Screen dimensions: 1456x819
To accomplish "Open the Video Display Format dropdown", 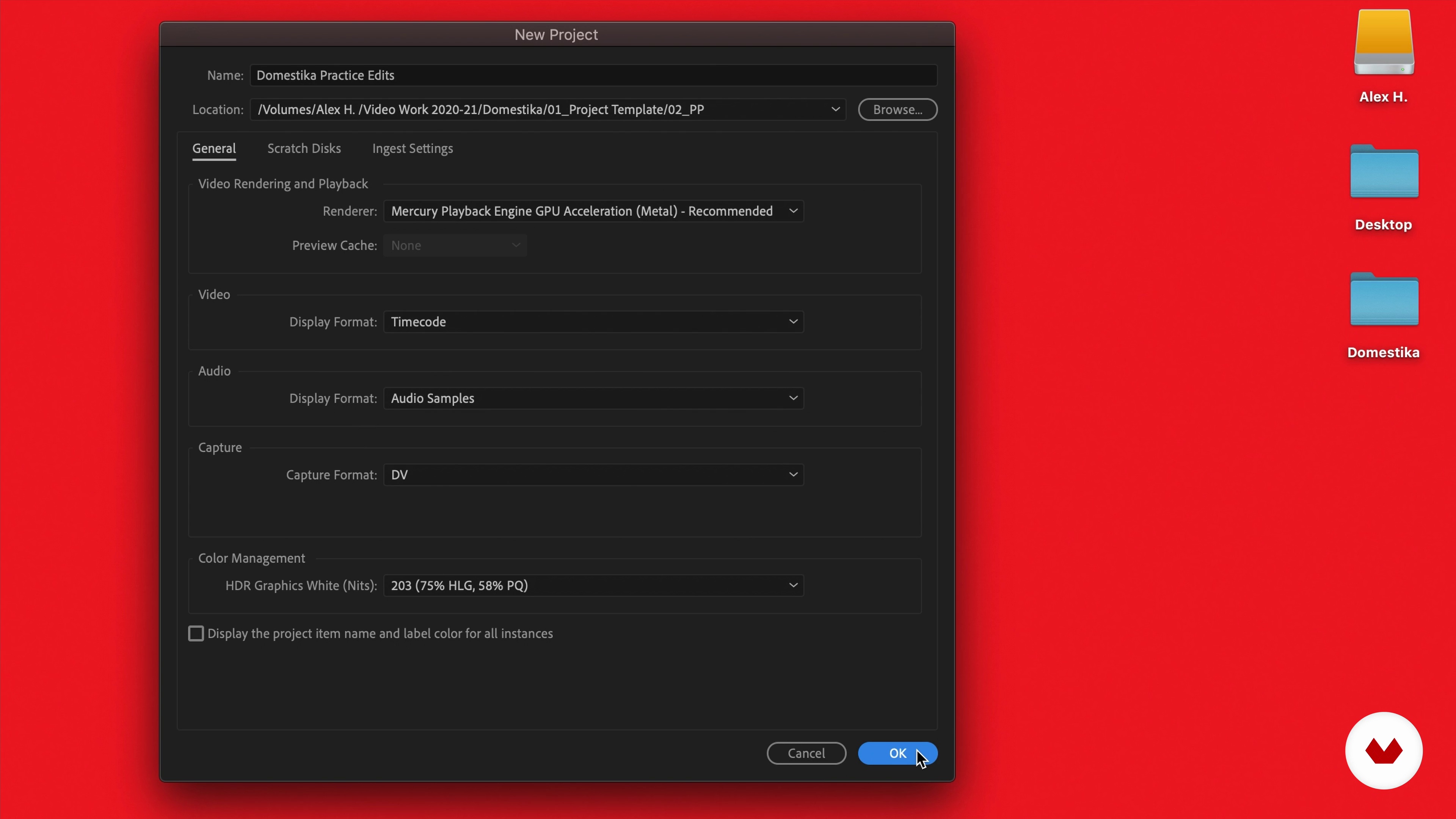I will [593, 322].
